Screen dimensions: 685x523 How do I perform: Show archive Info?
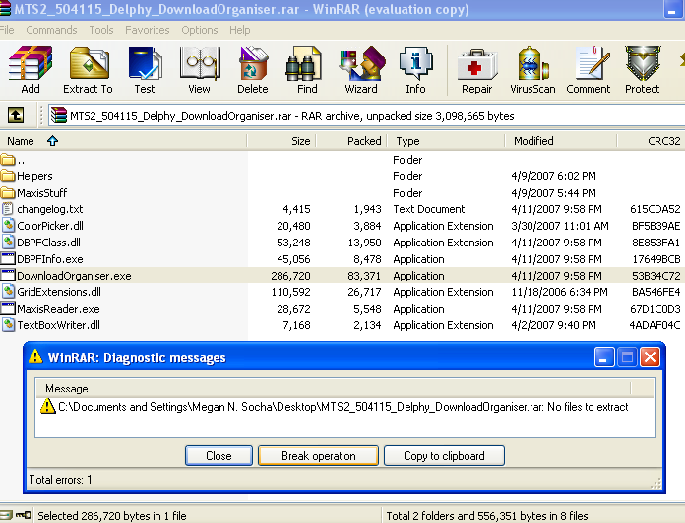click(415, 70)
